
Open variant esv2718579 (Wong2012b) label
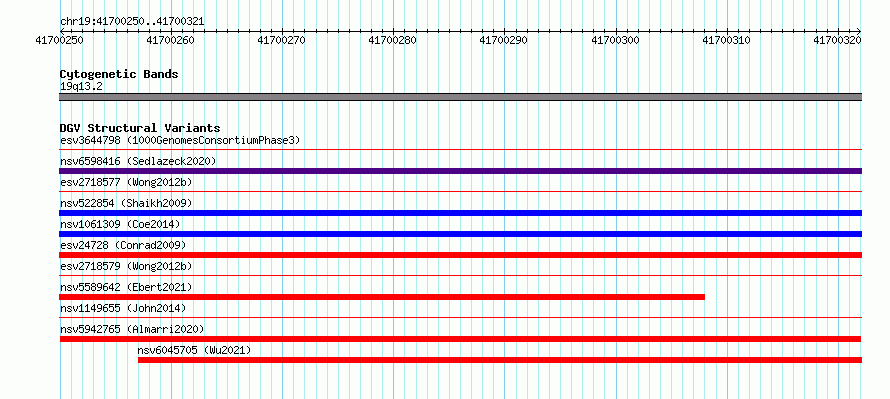(x=126, y=266)
